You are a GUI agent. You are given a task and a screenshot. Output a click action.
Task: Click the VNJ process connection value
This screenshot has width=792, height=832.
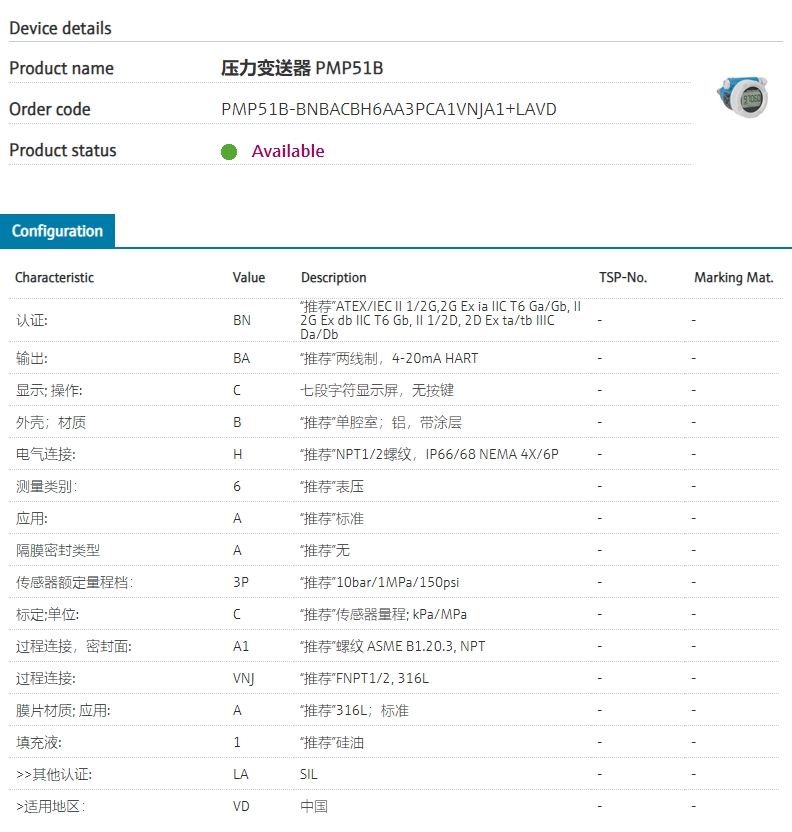(x=243, y=678)
